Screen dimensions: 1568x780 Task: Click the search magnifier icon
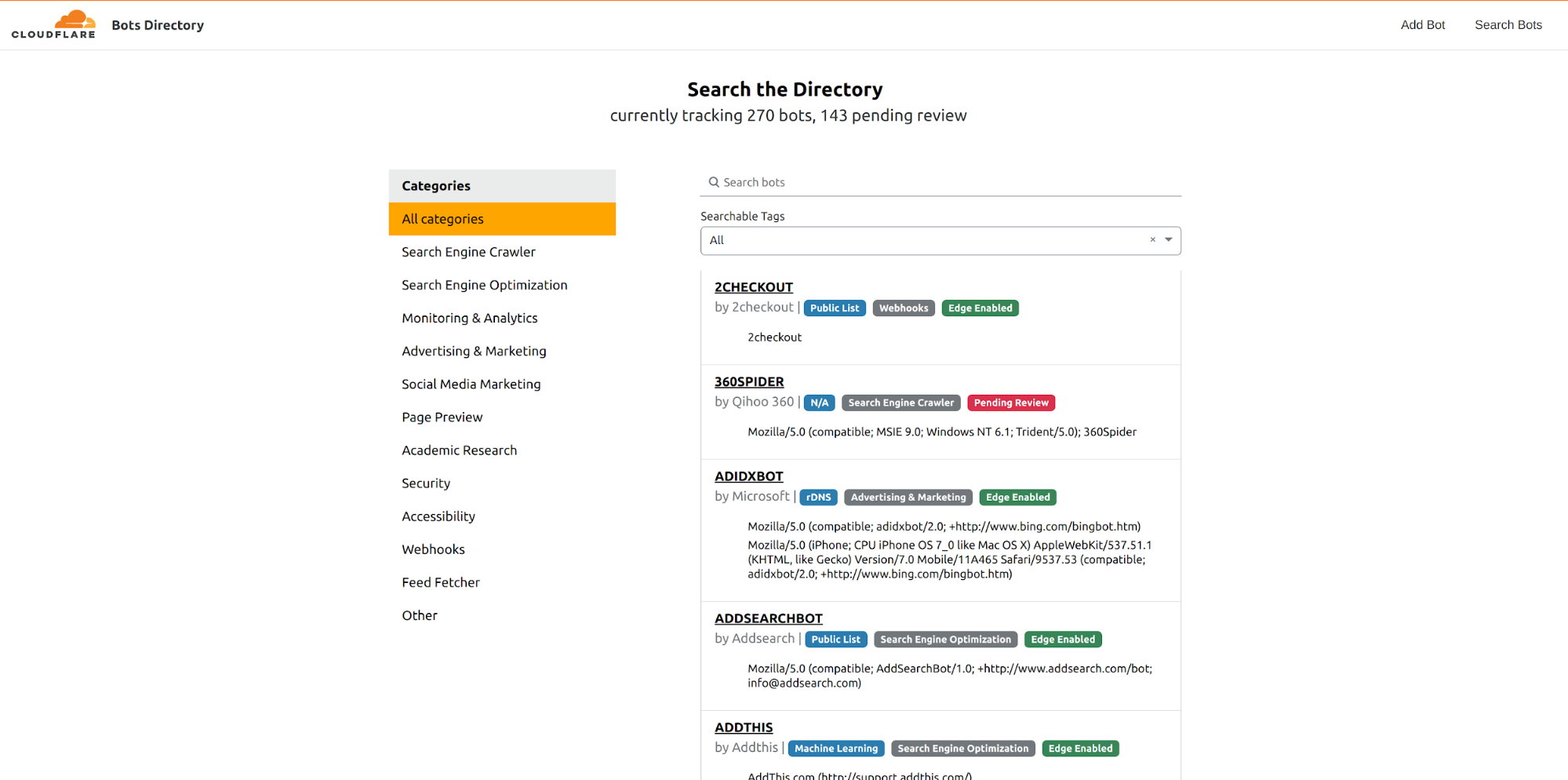pos(714,182)
